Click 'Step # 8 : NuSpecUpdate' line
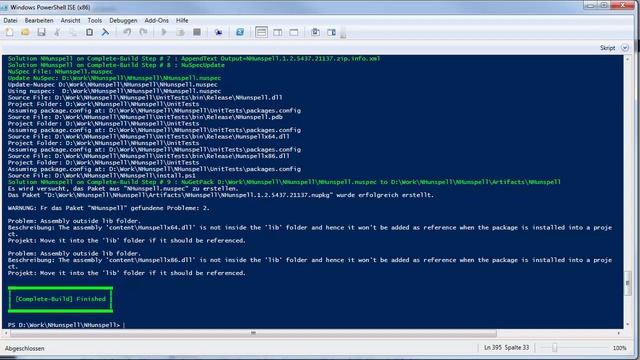 [116, 65]
